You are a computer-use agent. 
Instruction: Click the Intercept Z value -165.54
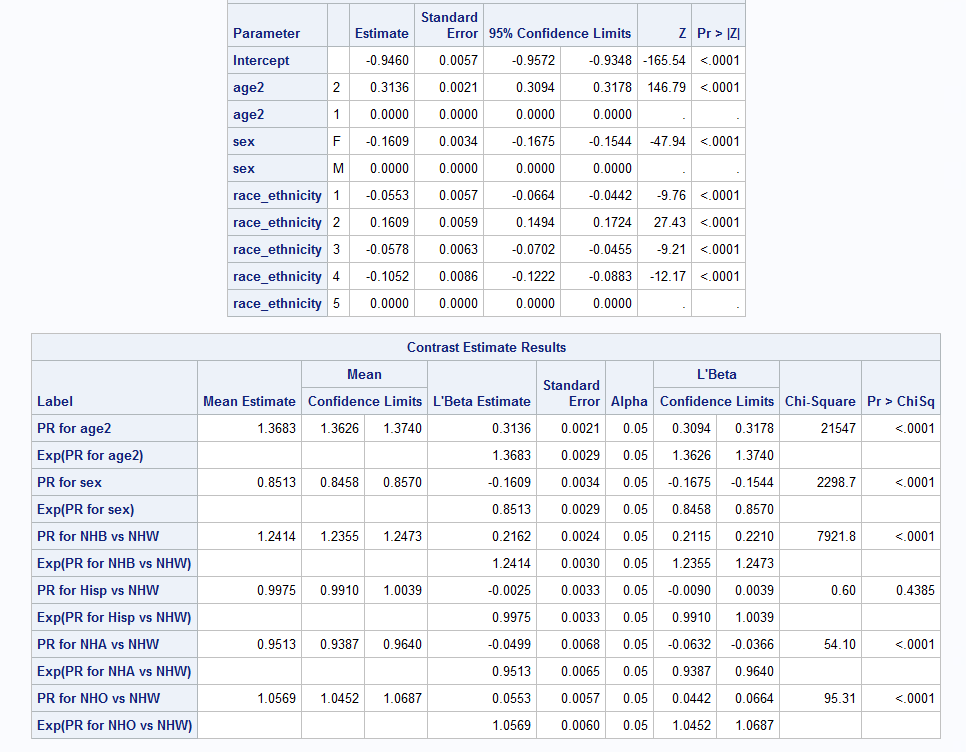665,60
